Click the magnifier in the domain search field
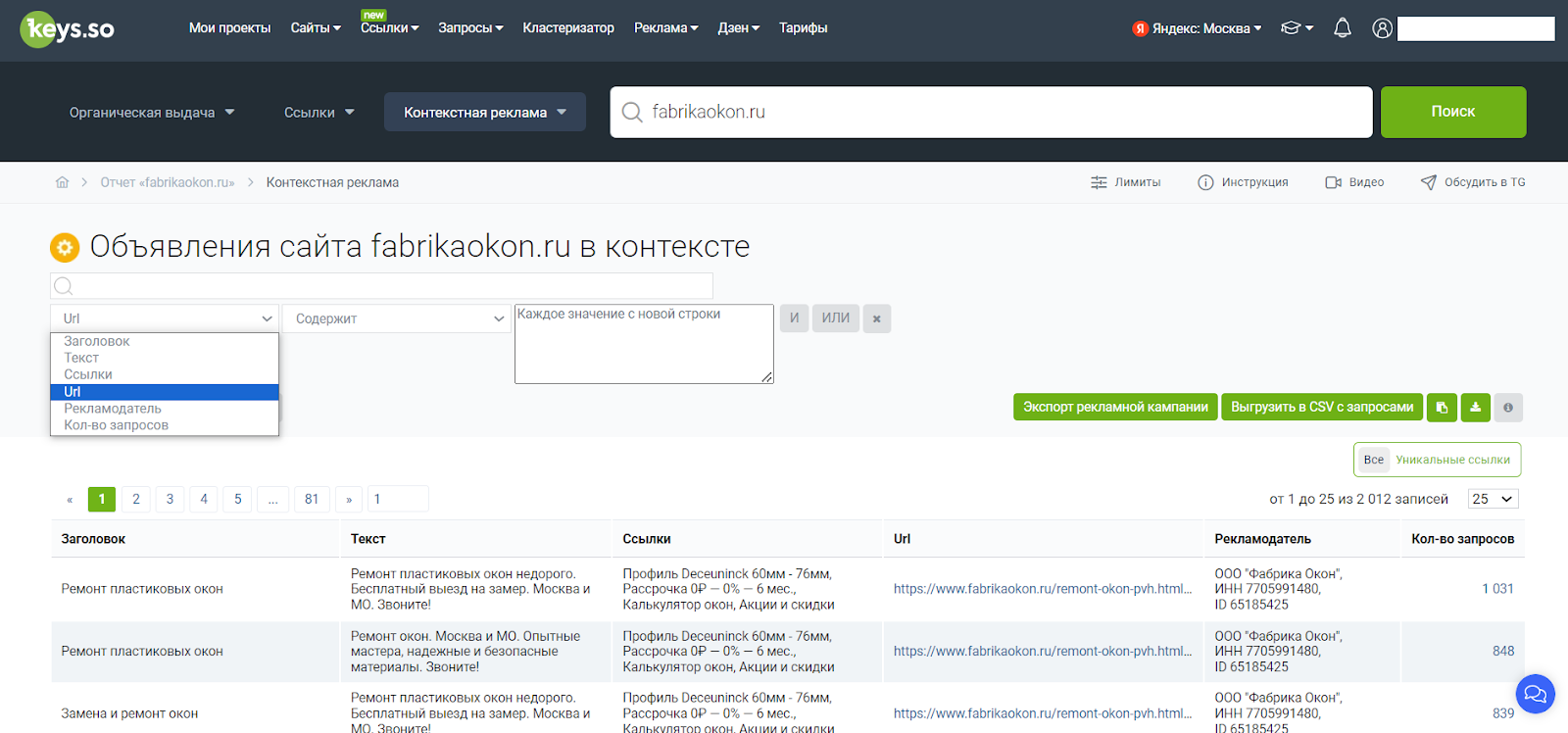The width and height of the screenshot is (1568, 733). [633, 112]
